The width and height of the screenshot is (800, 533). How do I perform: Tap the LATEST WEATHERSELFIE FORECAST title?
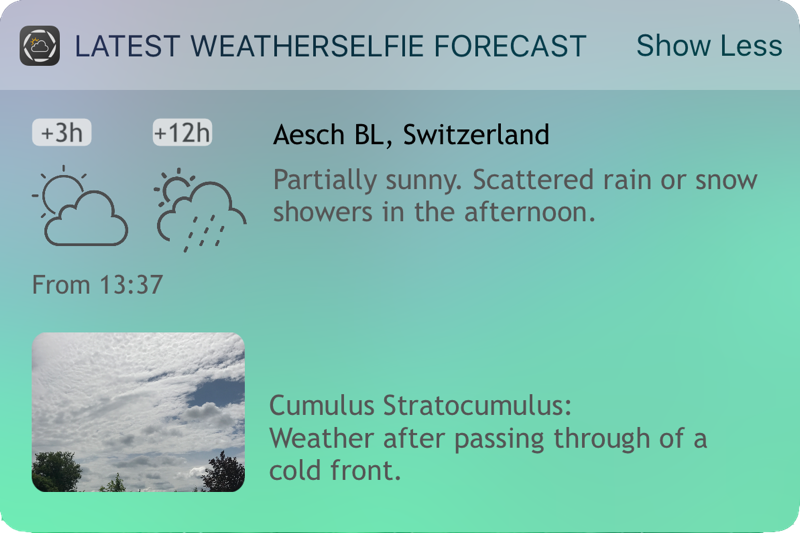coord(330,46)
